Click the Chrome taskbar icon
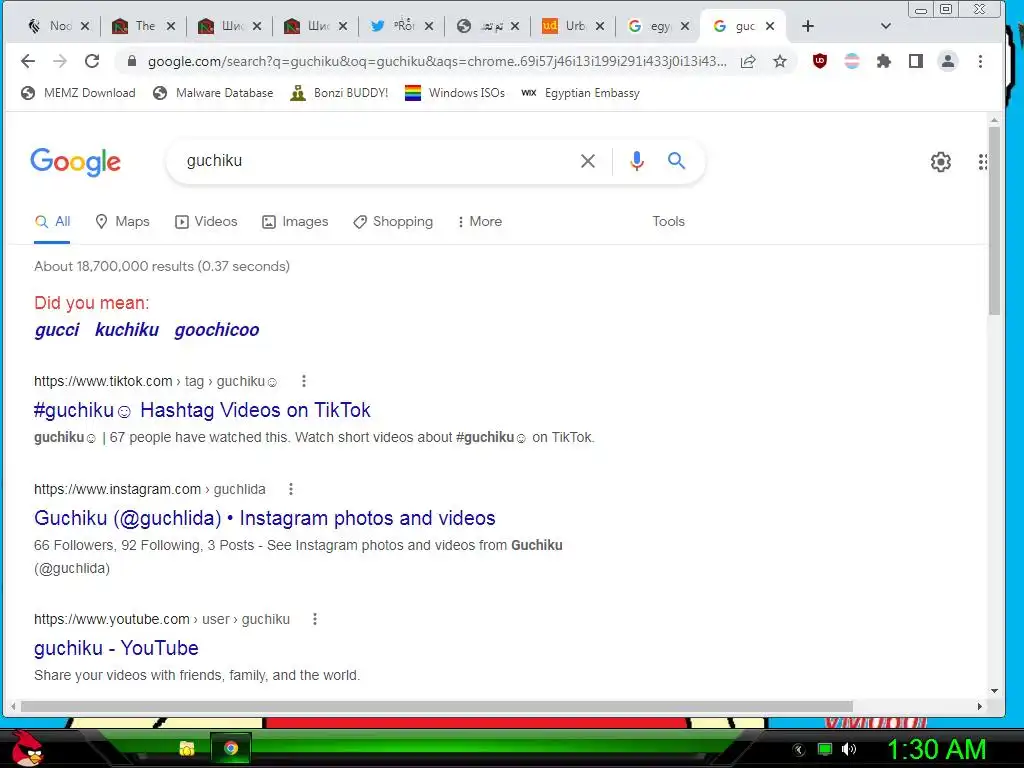Image resolution: width=1024 pixels, height=768 pixels. (x=231, y=748)
